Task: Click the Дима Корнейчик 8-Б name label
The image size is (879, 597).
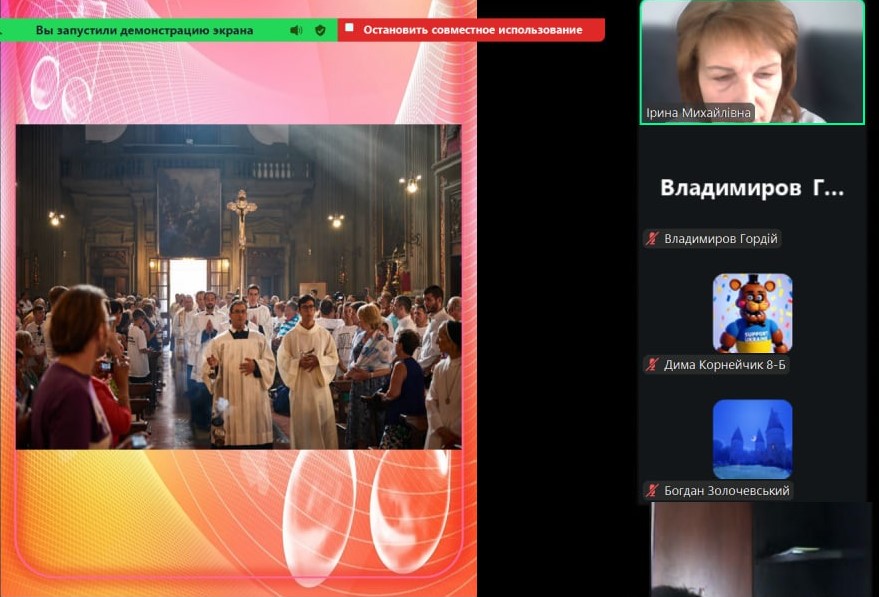Action: tap(725, 365)
